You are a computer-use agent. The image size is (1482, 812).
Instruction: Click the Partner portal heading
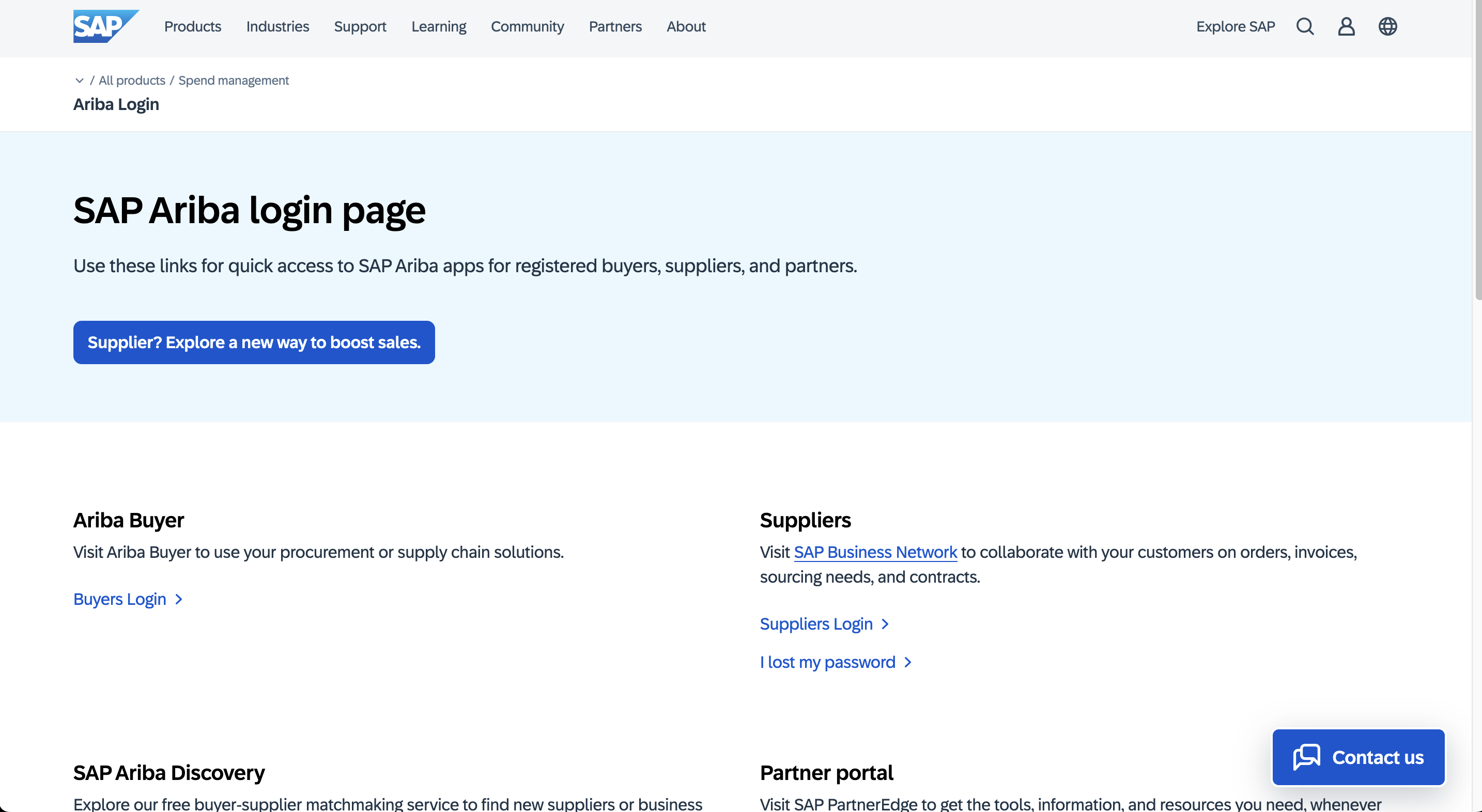(x=826, y=772)
